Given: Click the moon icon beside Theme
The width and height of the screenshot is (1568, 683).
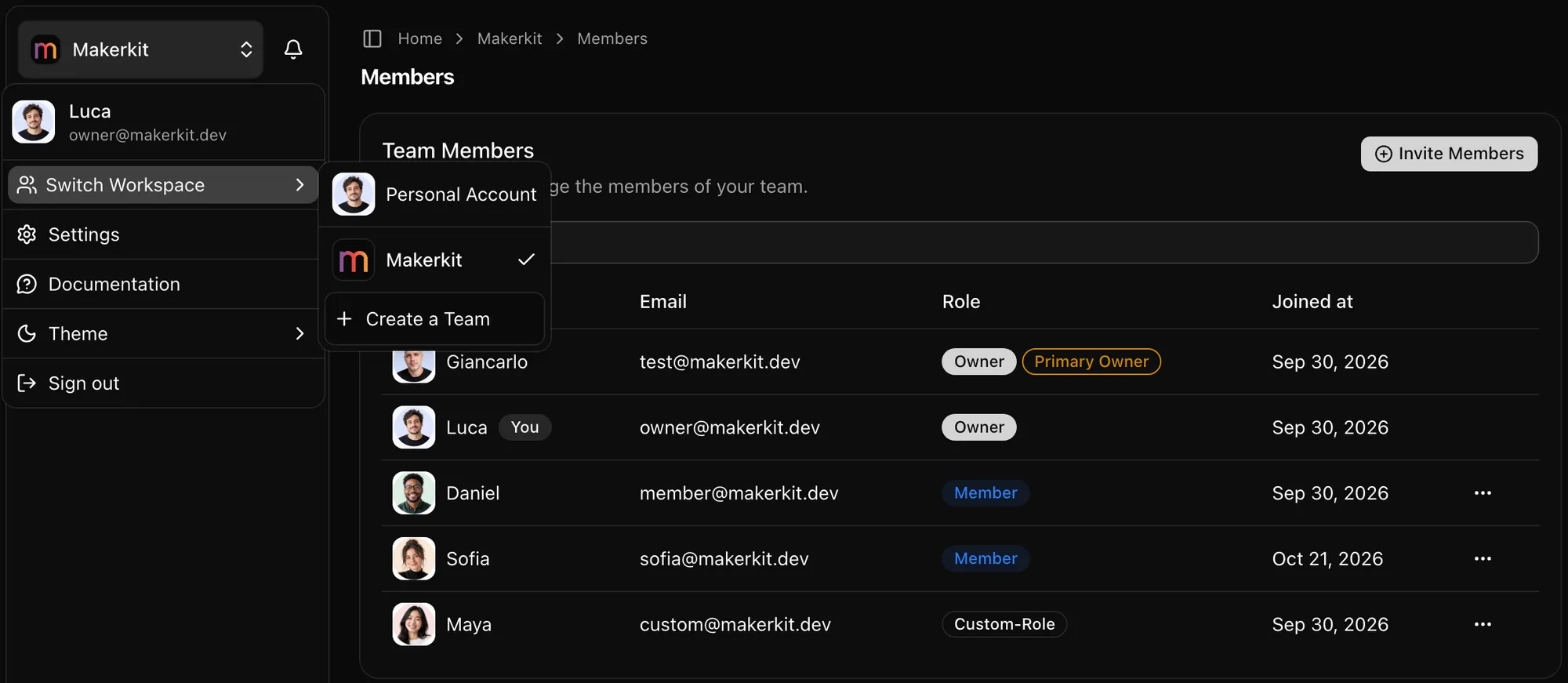Looking at the screenshot, I should pos(27,333).
